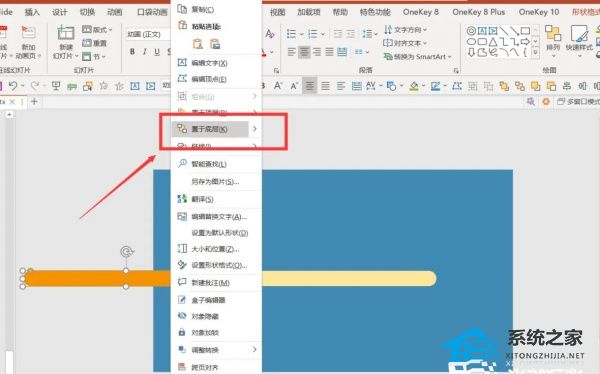Choose 智能查找(L) in the context menu

[x=216, y=164]
